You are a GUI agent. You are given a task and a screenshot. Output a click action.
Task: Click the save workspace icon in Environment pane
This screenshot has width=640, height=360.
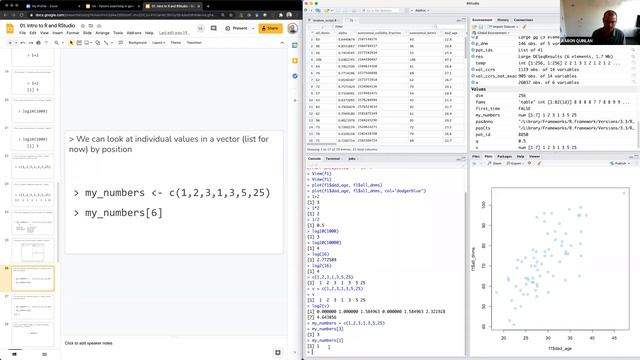(480, 27)
